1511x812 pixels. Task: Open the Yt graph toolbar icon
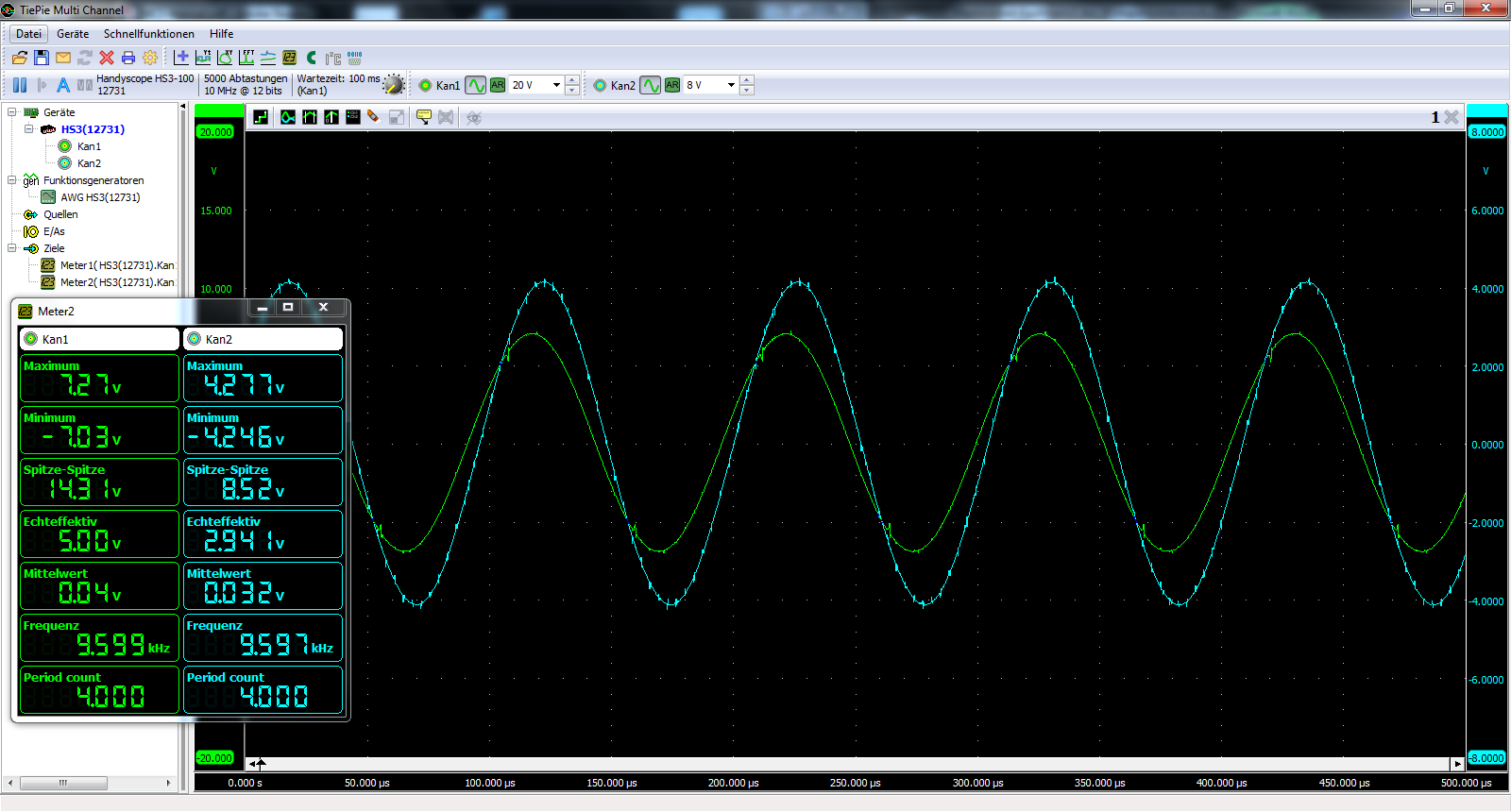pos(203,58)
